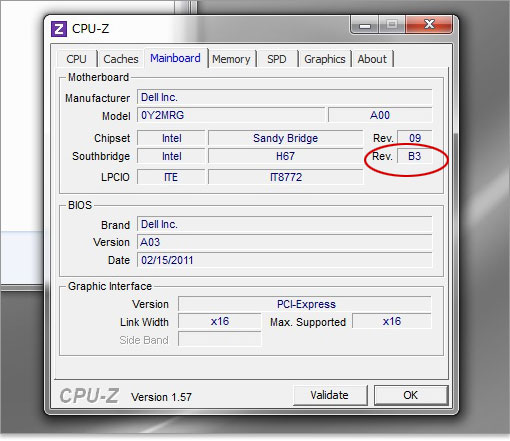Switch to the Graphics tab
The width and height of the screenshot is (510, 441).
click(x=325, y=59)
